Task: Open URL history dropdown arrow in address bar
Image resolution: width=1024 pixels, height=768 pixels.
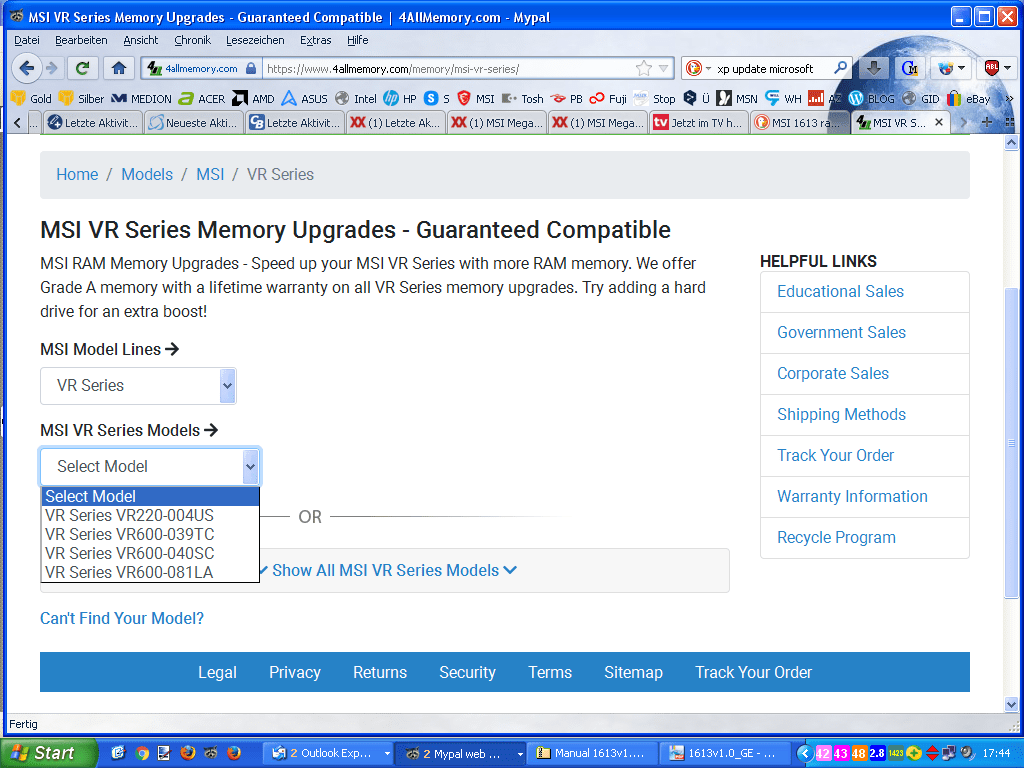Action: [x=664, y=68]
